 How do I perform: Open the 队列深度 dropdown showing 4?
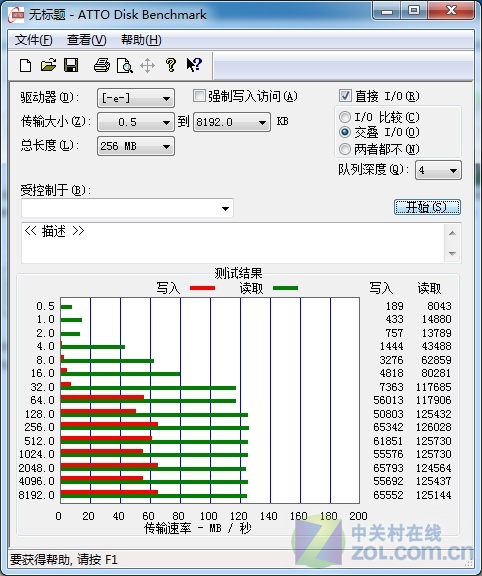tap(438, 170)
